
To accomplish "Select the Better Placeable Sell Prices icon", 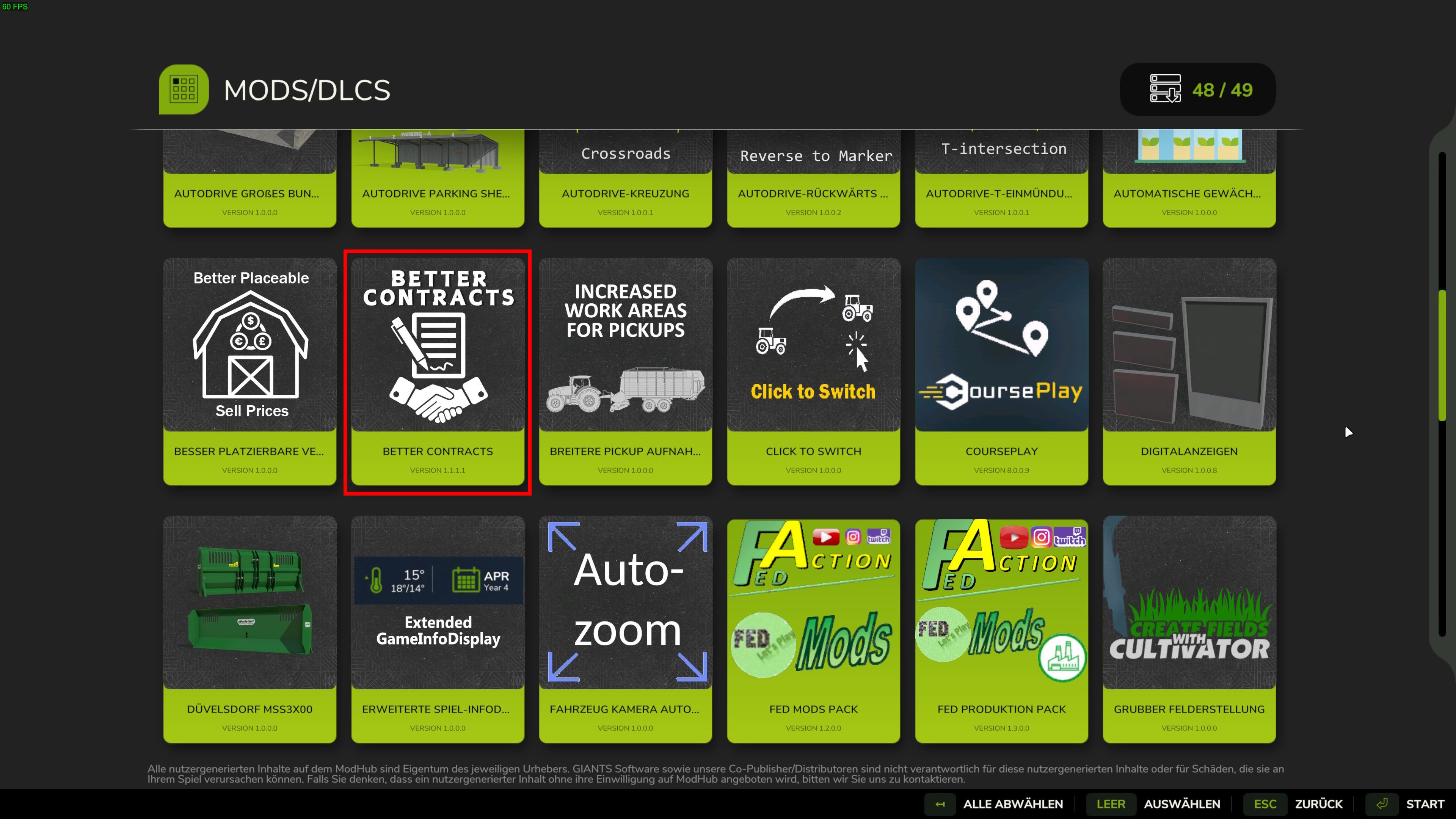I will tap(250, 345).
